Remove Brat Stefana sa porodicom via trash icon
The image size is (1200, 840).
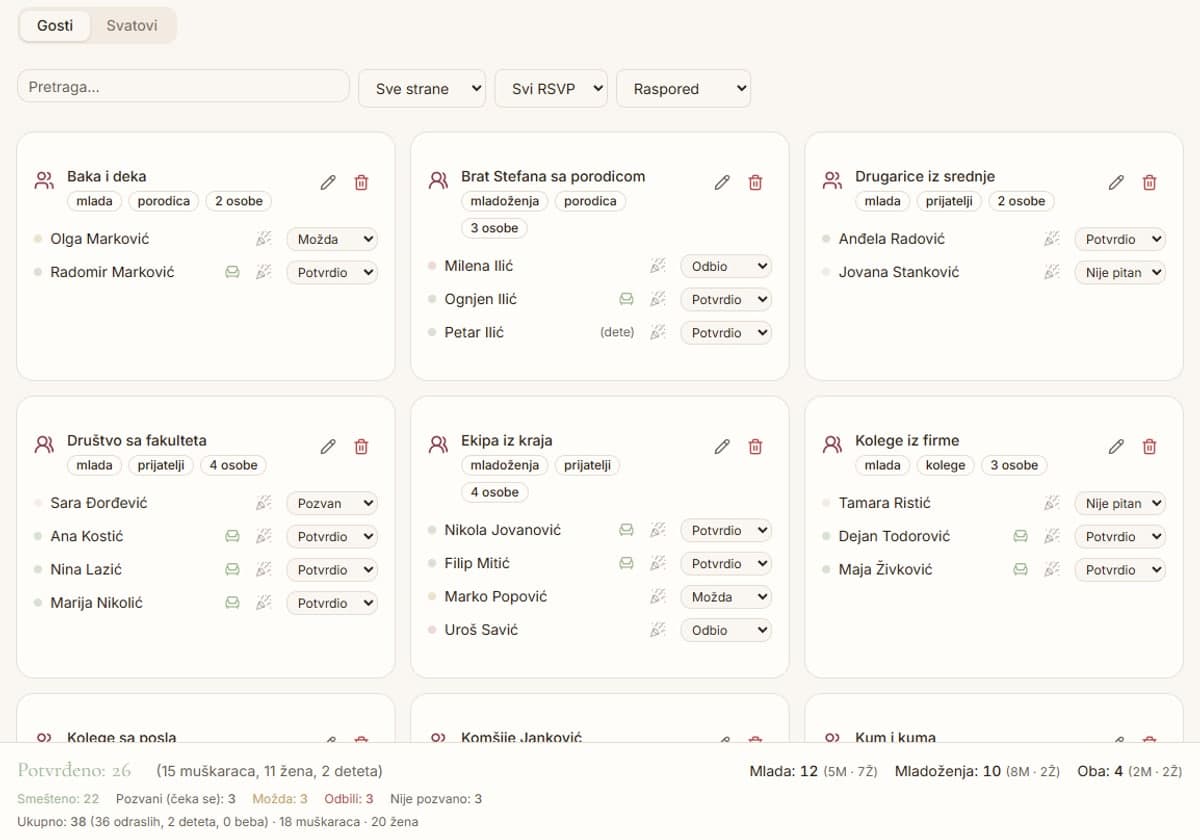pos(755,182)
